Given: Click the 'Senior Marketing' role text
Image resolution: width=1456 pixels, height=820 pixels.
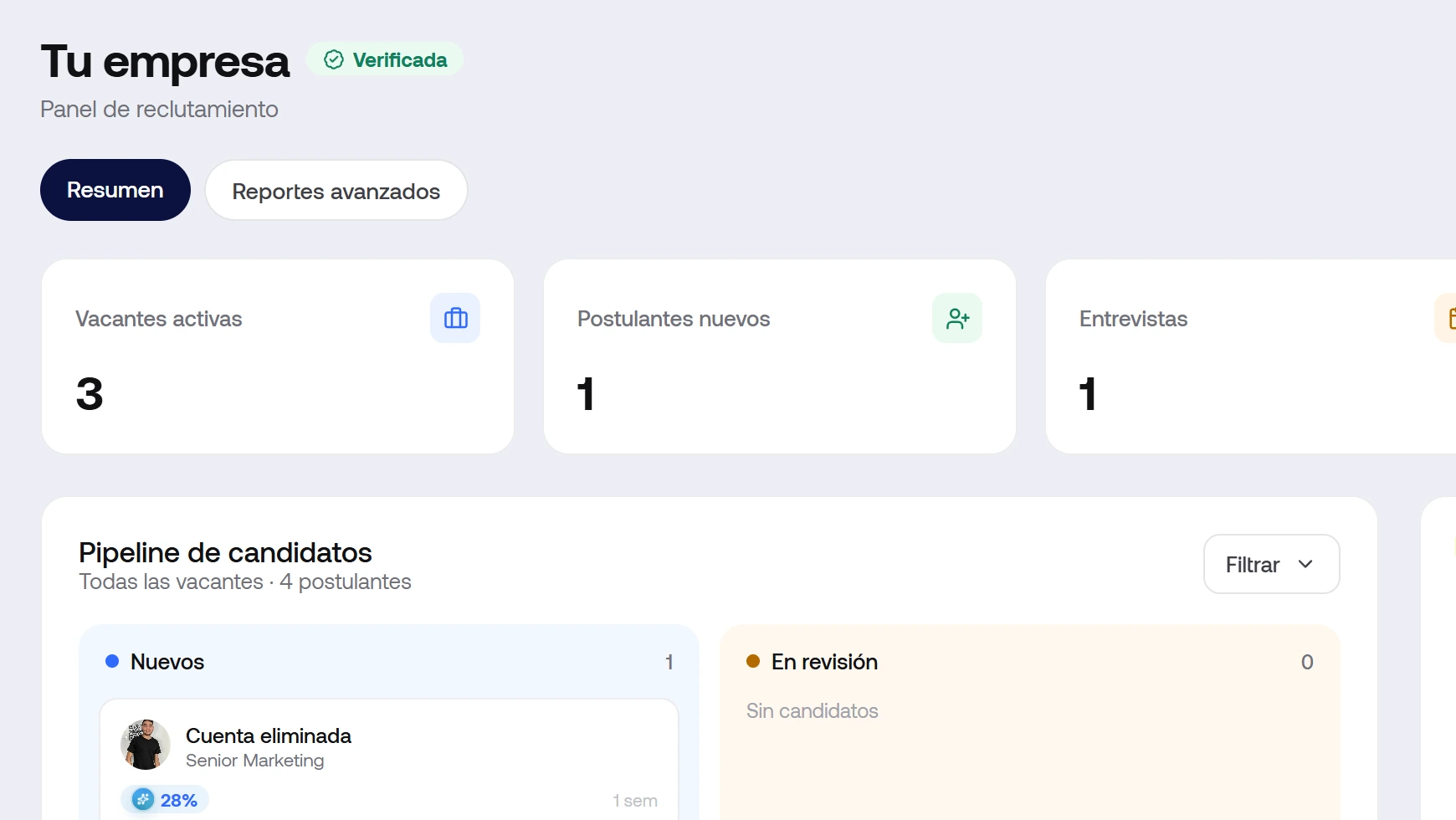Looking at the screenshot, I should 255,761.
